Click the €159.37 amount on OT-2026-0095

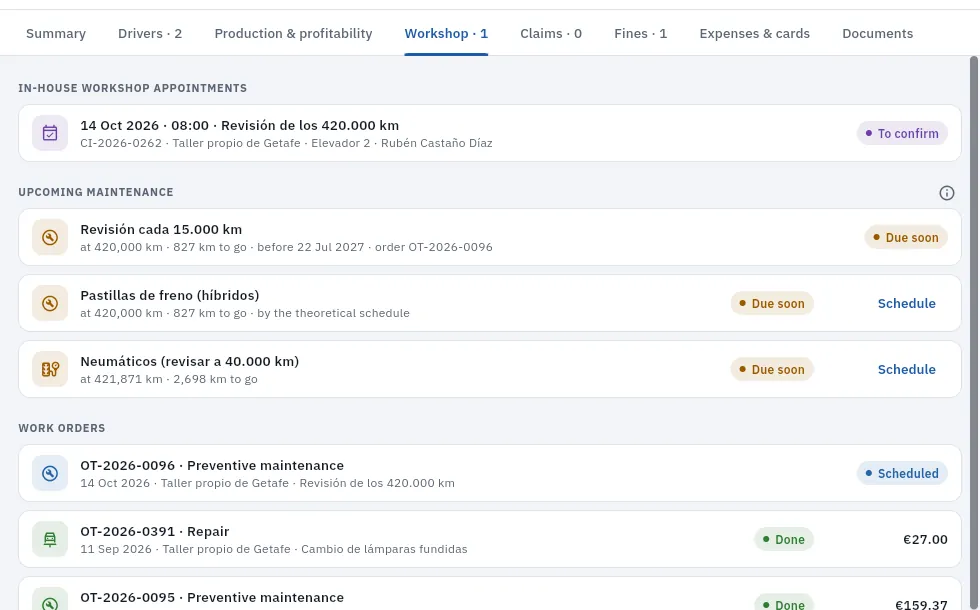point(921,604)
